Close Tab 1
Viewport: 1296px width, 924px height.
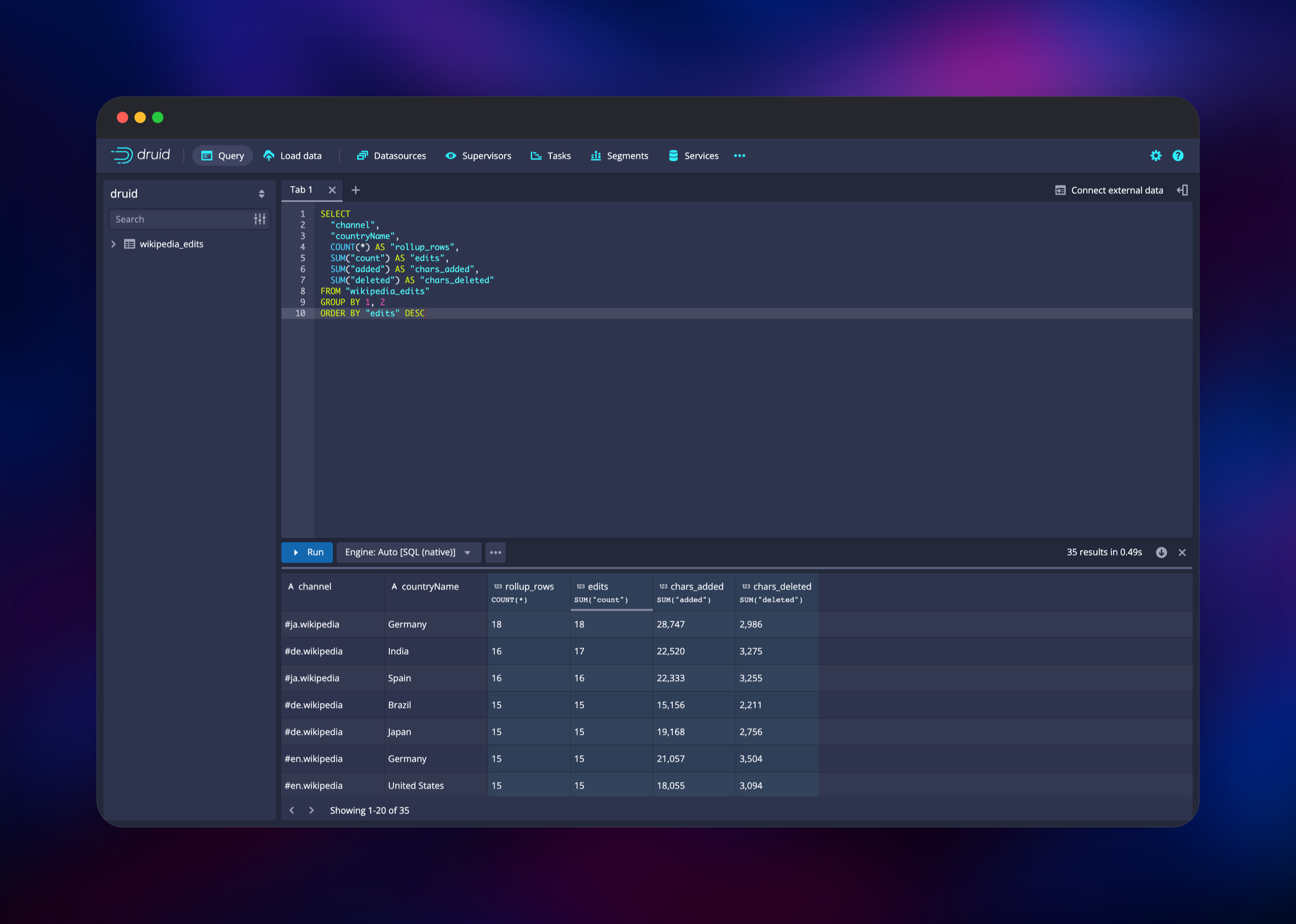click(332, 190)
